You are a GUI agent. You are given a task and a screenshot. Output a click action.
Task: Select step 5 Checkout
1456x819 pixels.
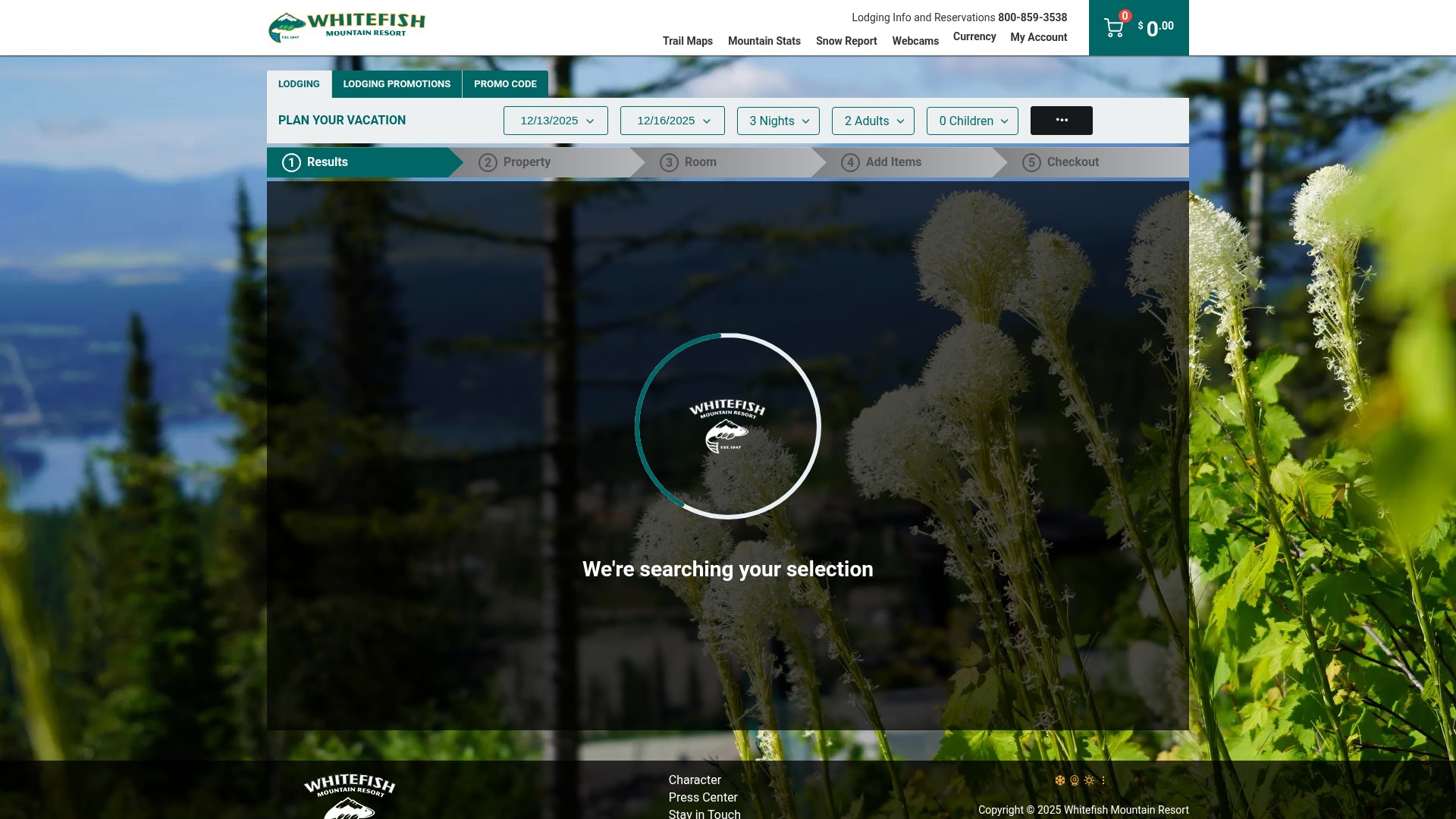click(x=1092, y=162)
